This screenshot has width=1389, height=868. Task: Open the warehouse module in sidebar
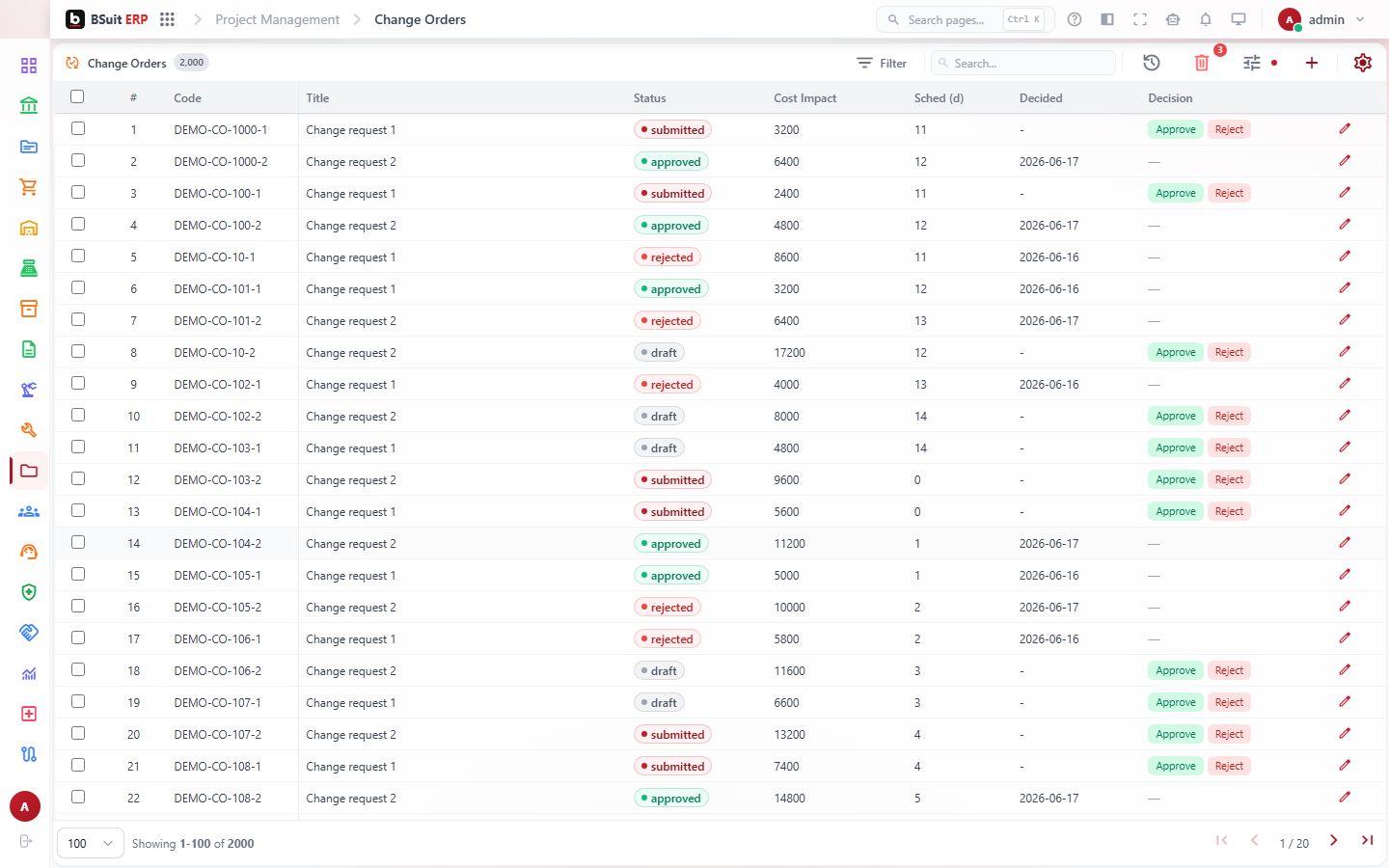[x=29, y=228]
